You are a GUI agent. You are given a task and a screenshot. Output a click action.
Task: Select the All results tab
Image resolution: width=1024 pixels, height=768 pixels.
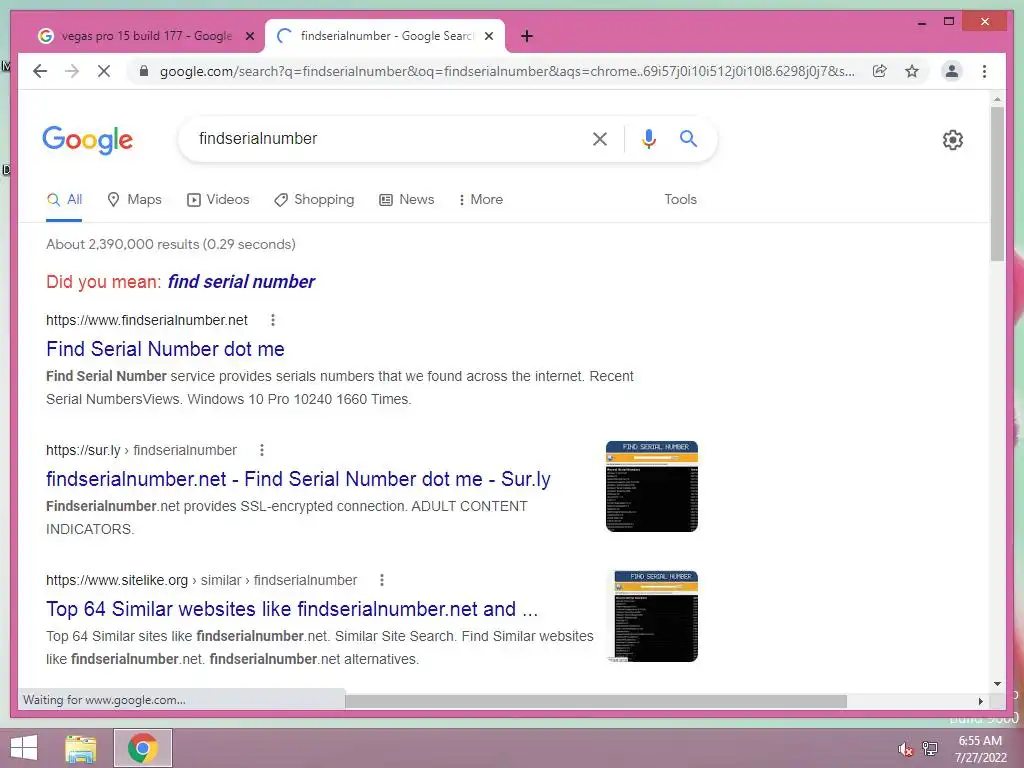click(x=64, y=199)
